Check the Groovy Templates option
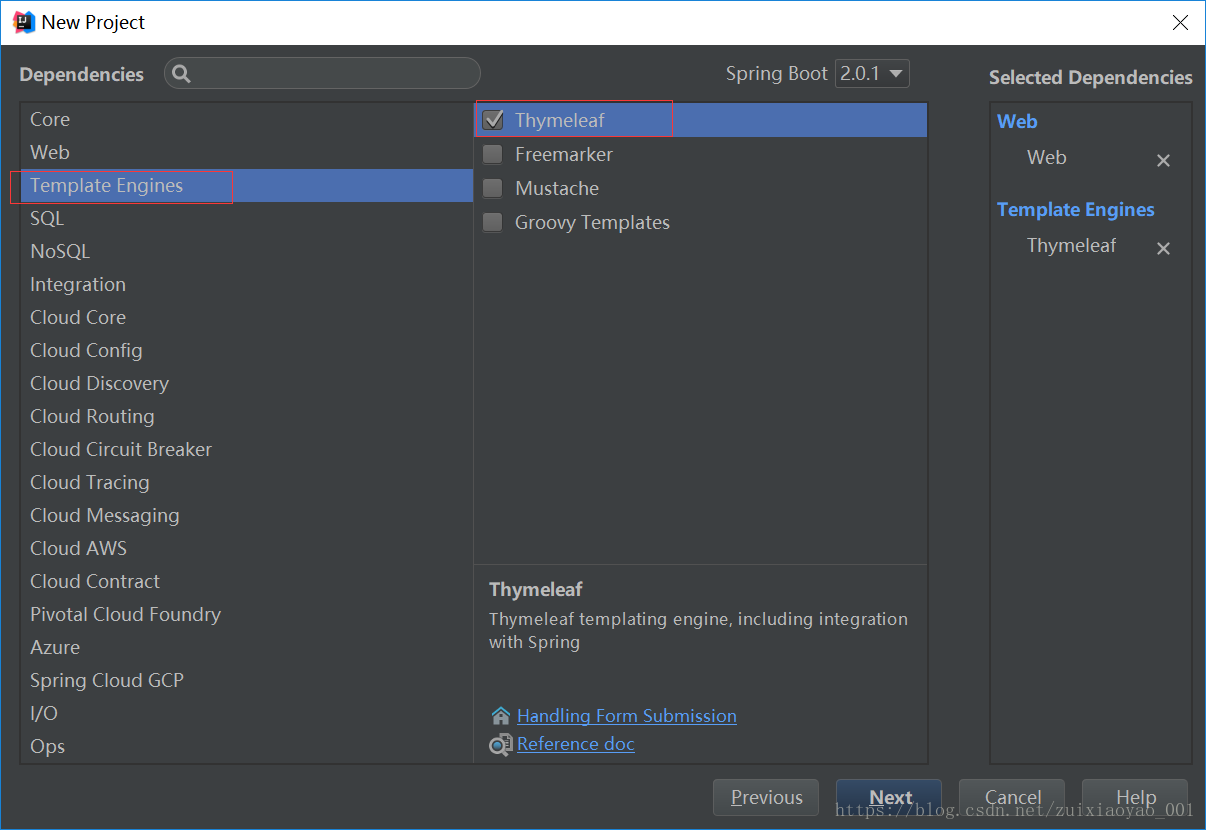Image resolution: width=1206 pixels, height=830 pixels. tap(493, 223)
